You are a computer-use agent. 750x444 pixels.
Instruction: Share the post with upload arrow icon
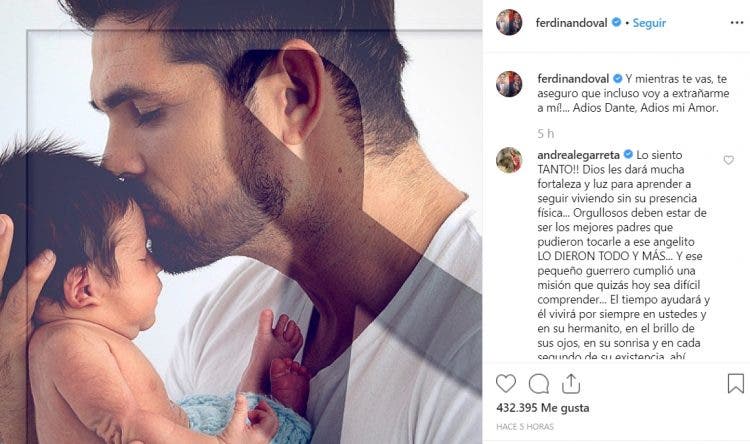(x=571, y=384)
